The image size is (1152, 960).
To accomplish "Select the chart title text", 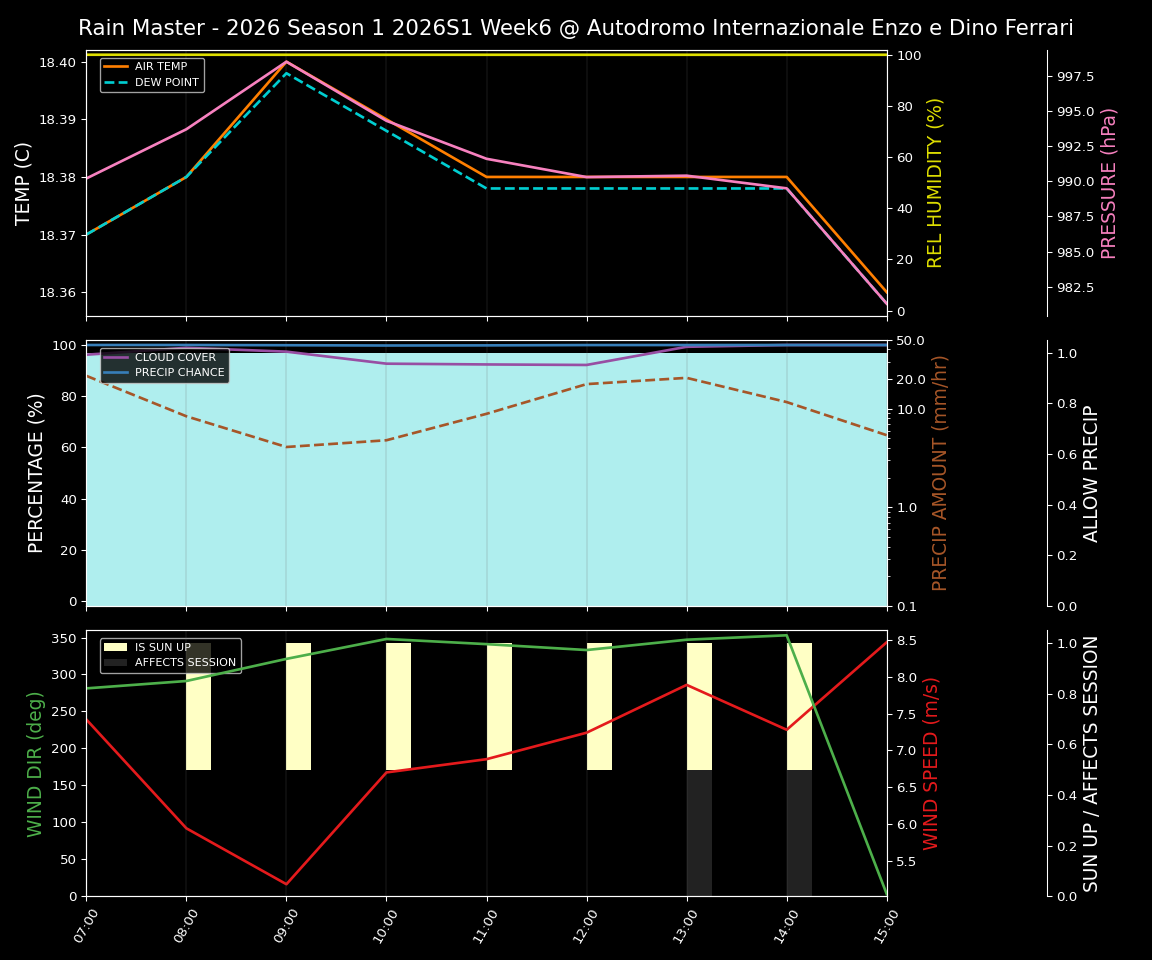I will point(576,28).
